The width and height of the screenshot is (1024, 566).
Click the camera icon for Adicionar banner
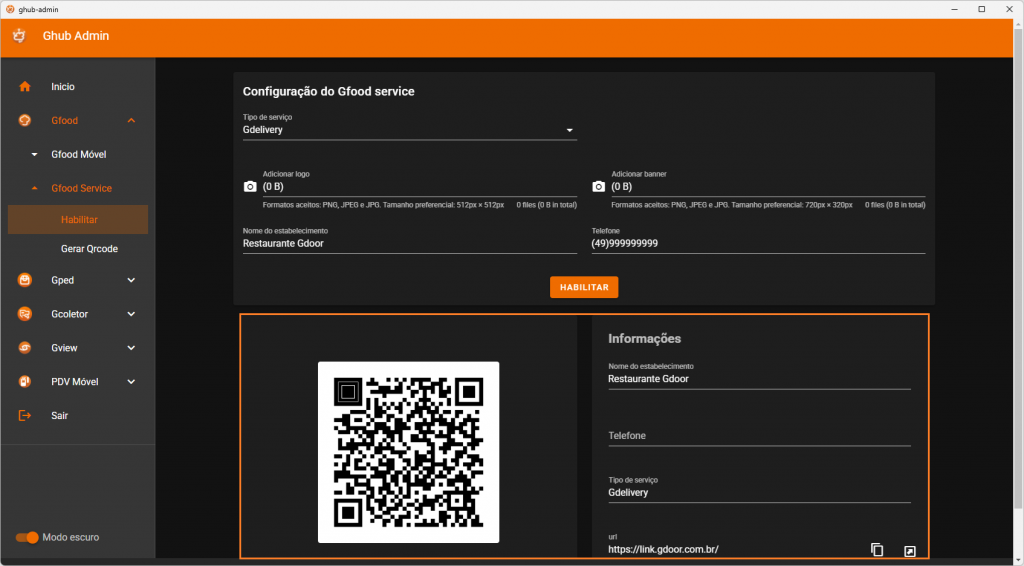[598, 187]
